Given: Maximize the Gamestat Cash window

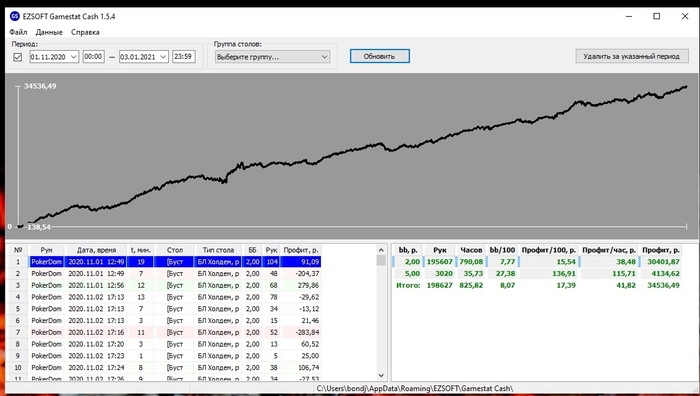Looking at the screenshot, I should pyautogui.click(x=657, y=17).
